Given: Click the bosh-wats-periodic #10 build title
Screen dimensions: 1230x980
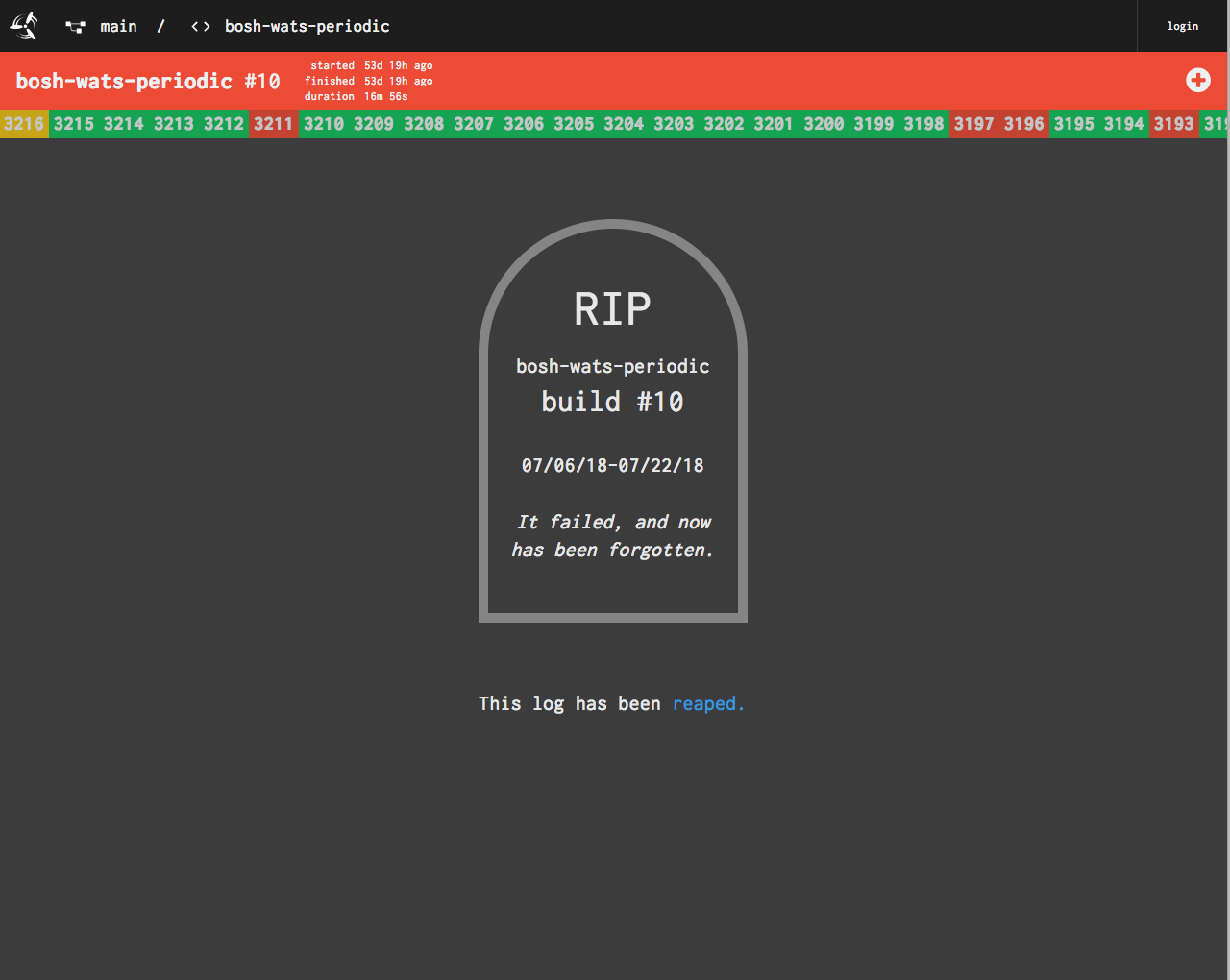Looking at the screenshot, I should coord(148,81).
